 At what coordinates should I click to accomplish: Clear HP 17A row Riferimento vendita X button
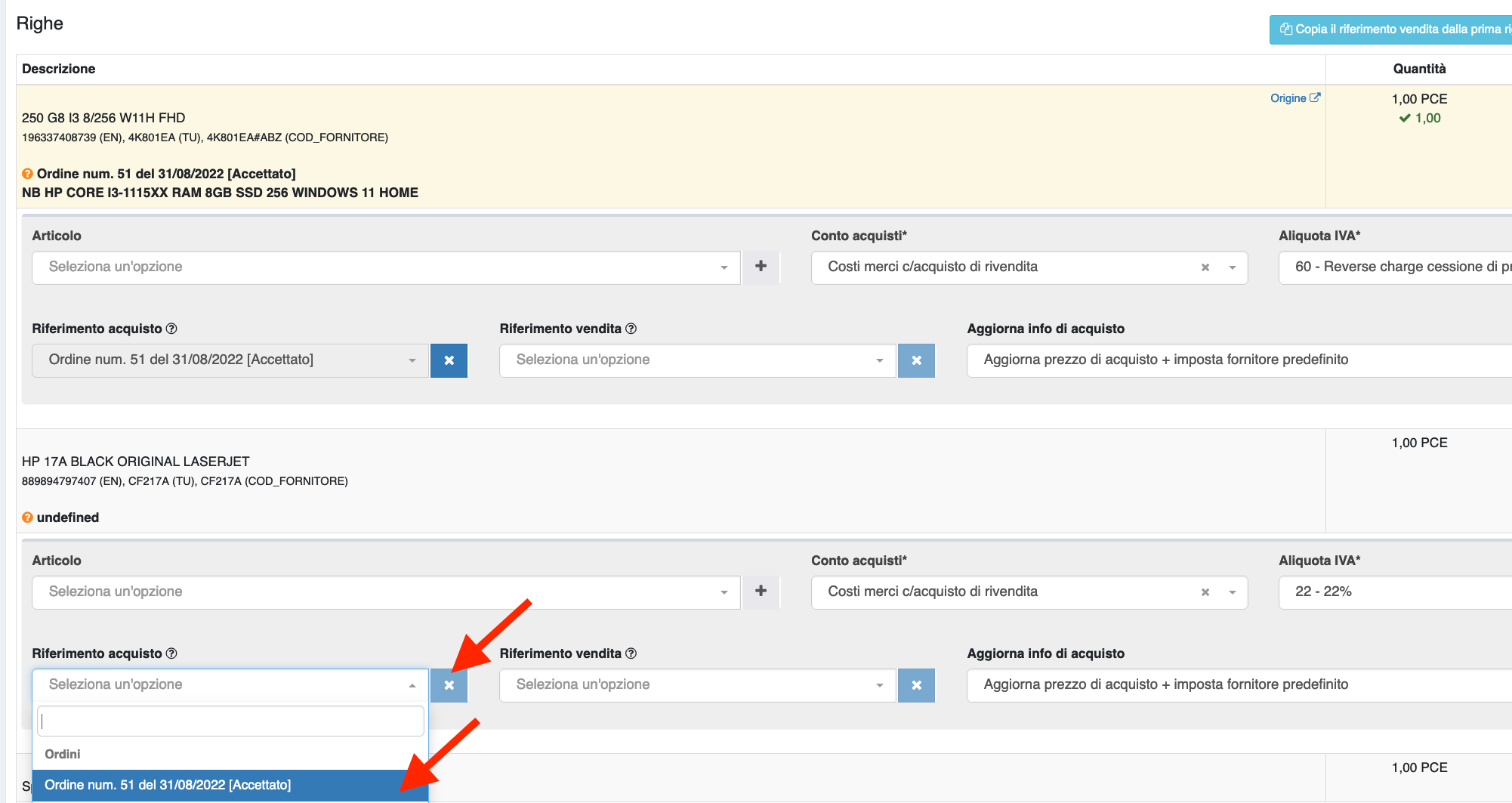(x=916, y=685)
